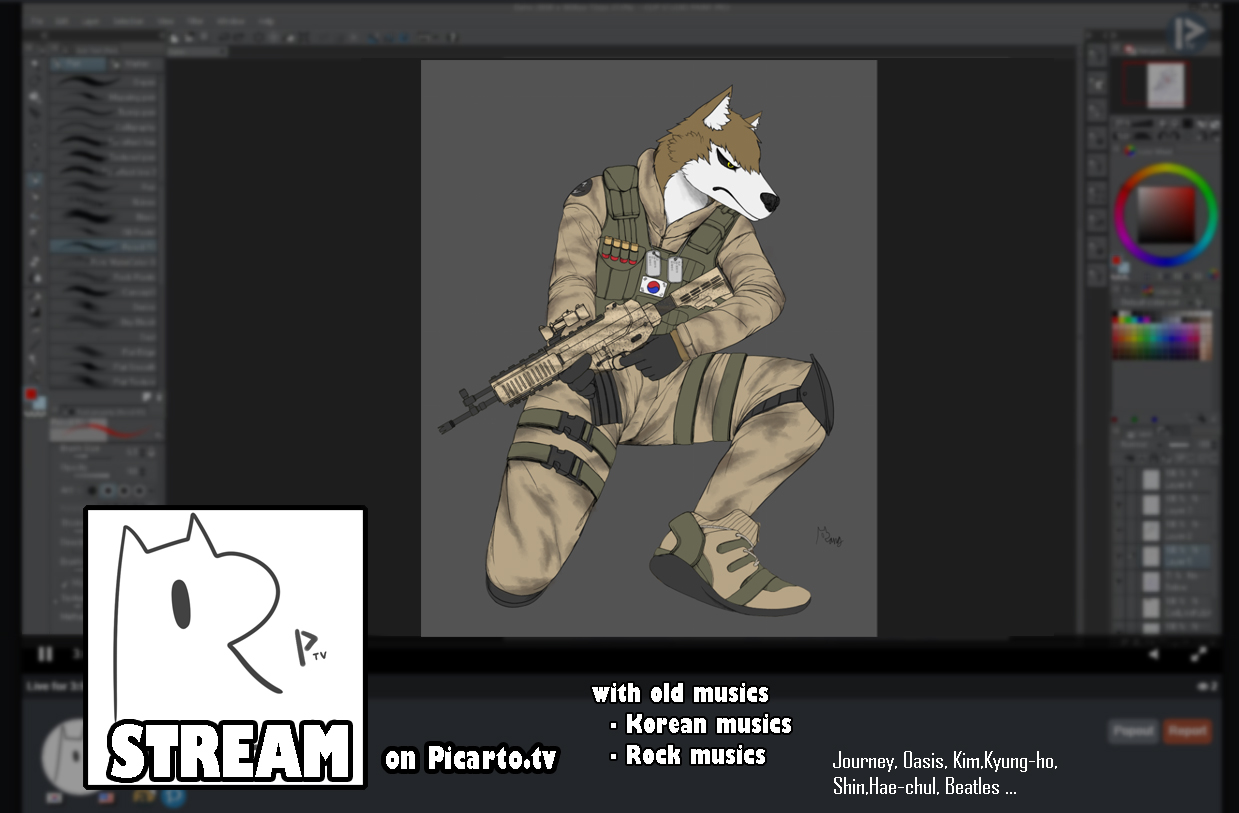Click the player volume speaker icon
This screenshot has width=1239, height=813.
point(1154,655)
